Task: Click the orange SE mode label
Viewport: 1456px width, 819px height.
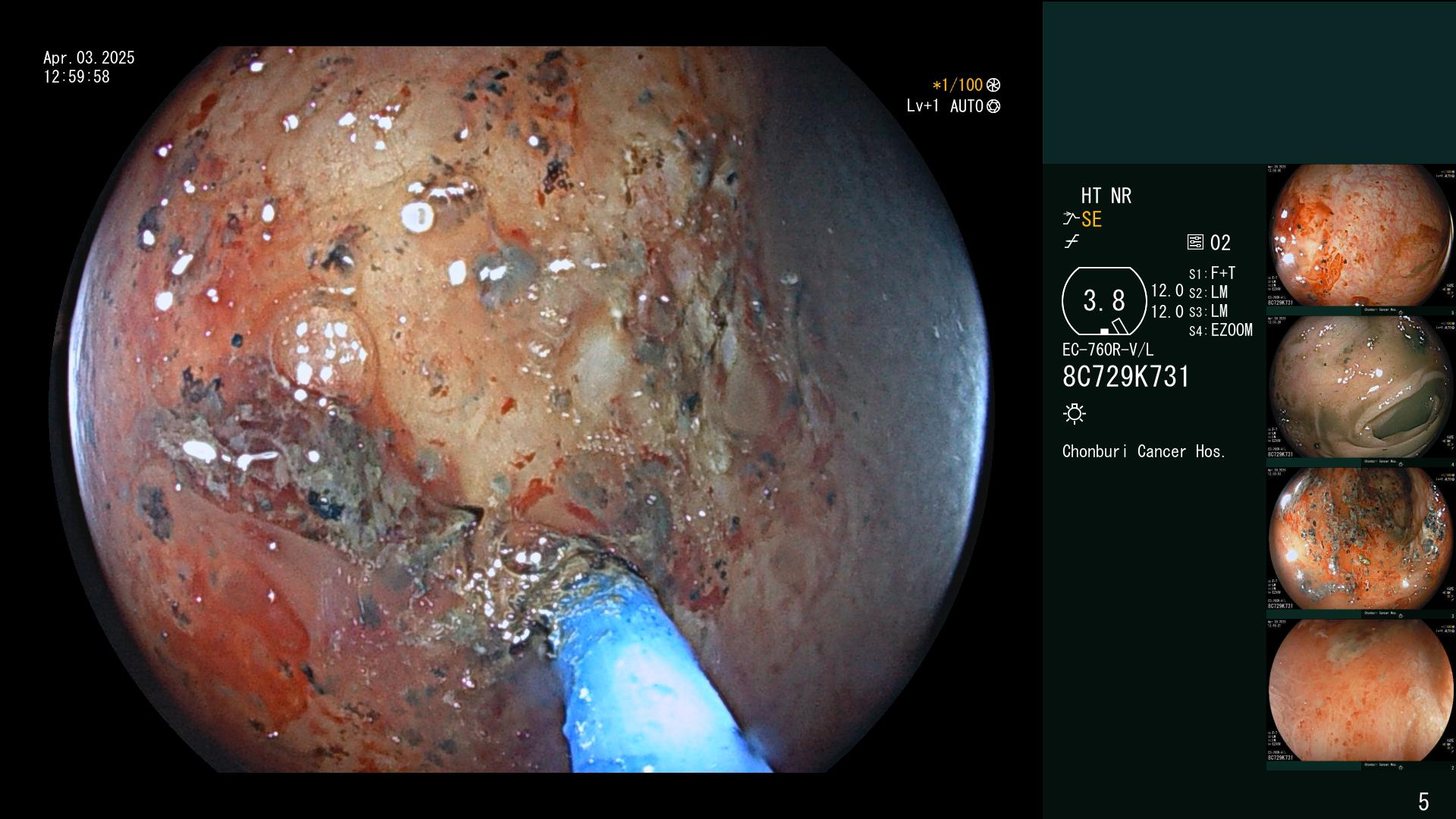Action: [1091, 219]
